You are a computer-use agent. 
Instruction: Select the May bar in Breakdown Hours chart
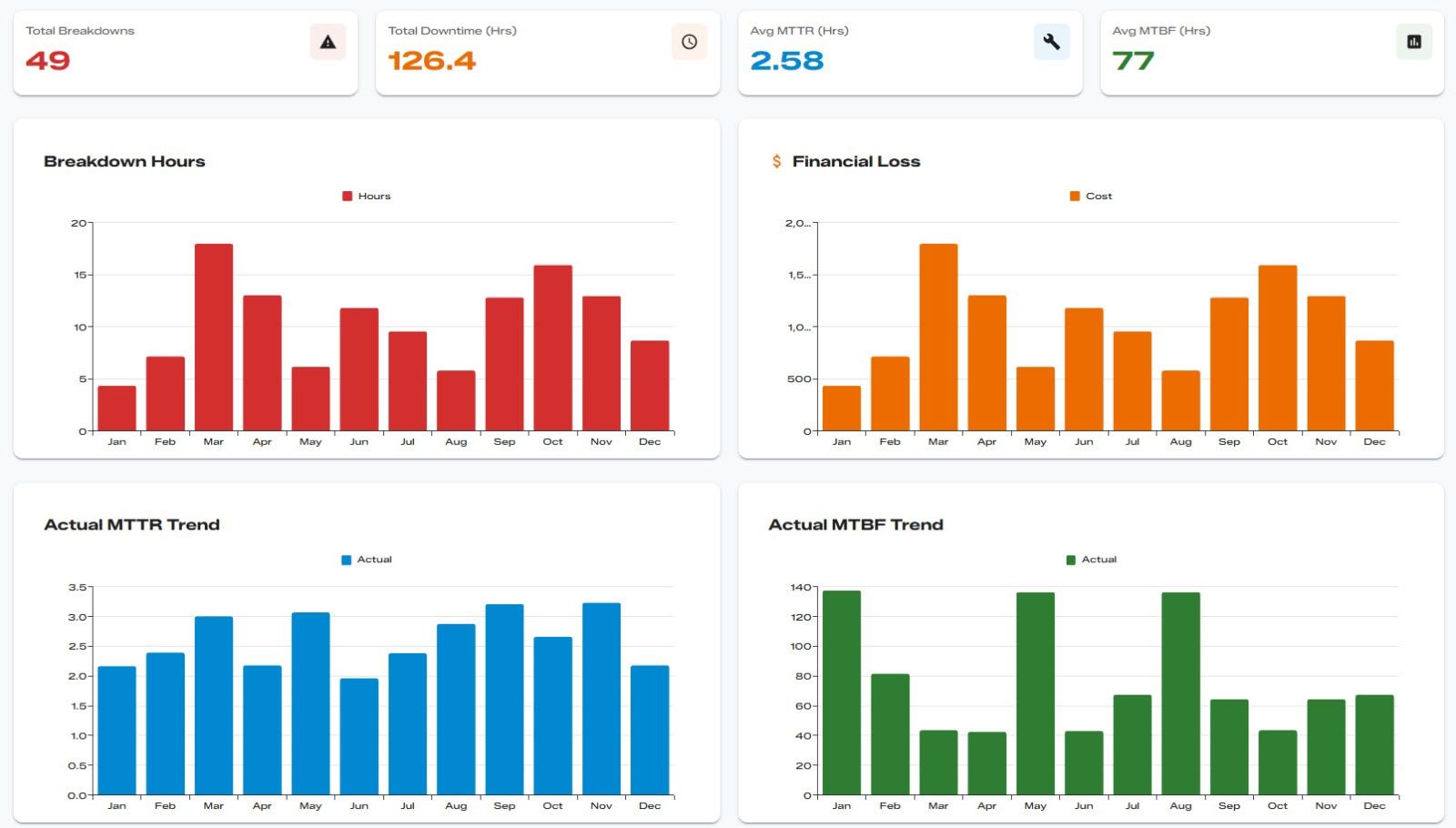click(310, 399)
